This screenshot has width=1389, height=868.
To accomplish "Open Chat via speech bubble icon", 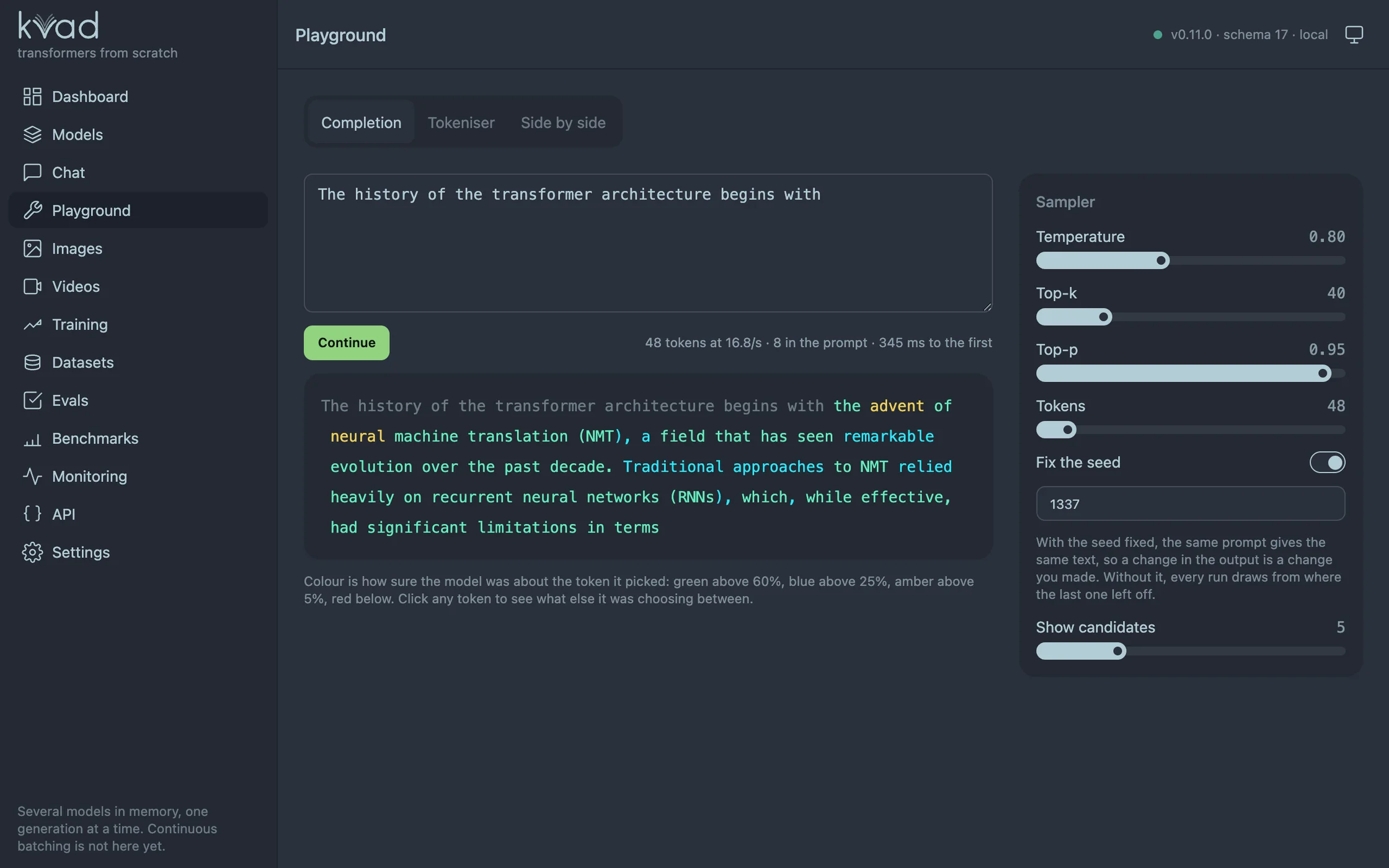I will click(x=32, y=172).
